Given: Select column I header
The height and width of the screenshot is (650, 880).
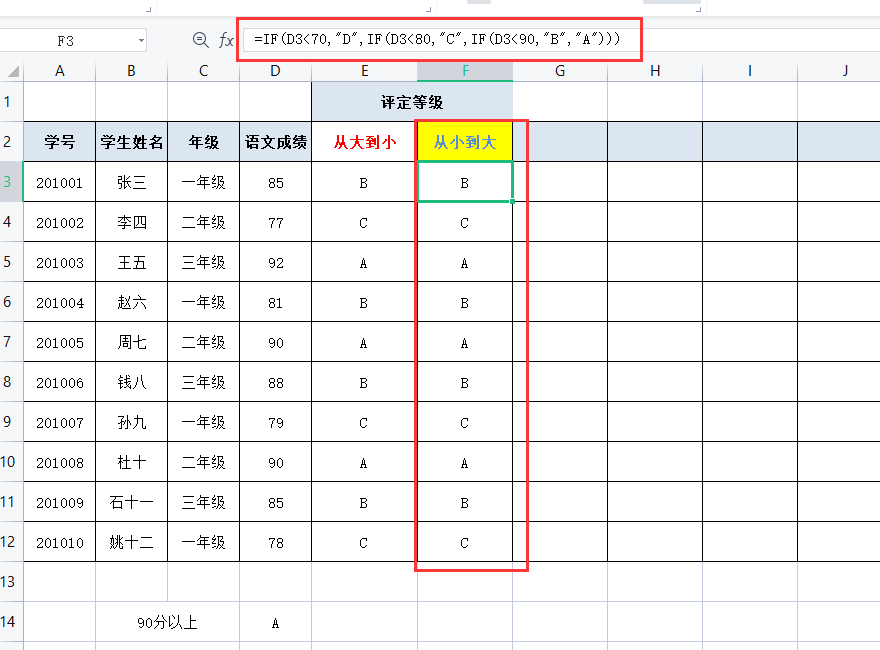Looking at the screenshot, I should [750, 71].
